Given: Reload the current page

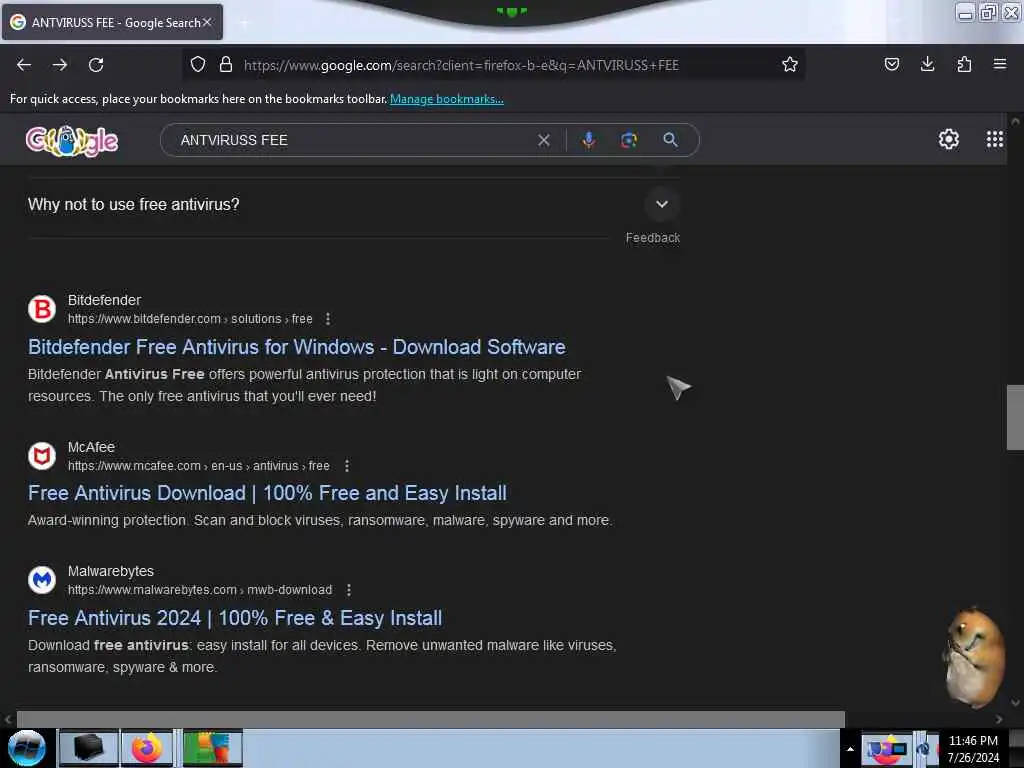Looking at the screenshot, I should 96,65.
